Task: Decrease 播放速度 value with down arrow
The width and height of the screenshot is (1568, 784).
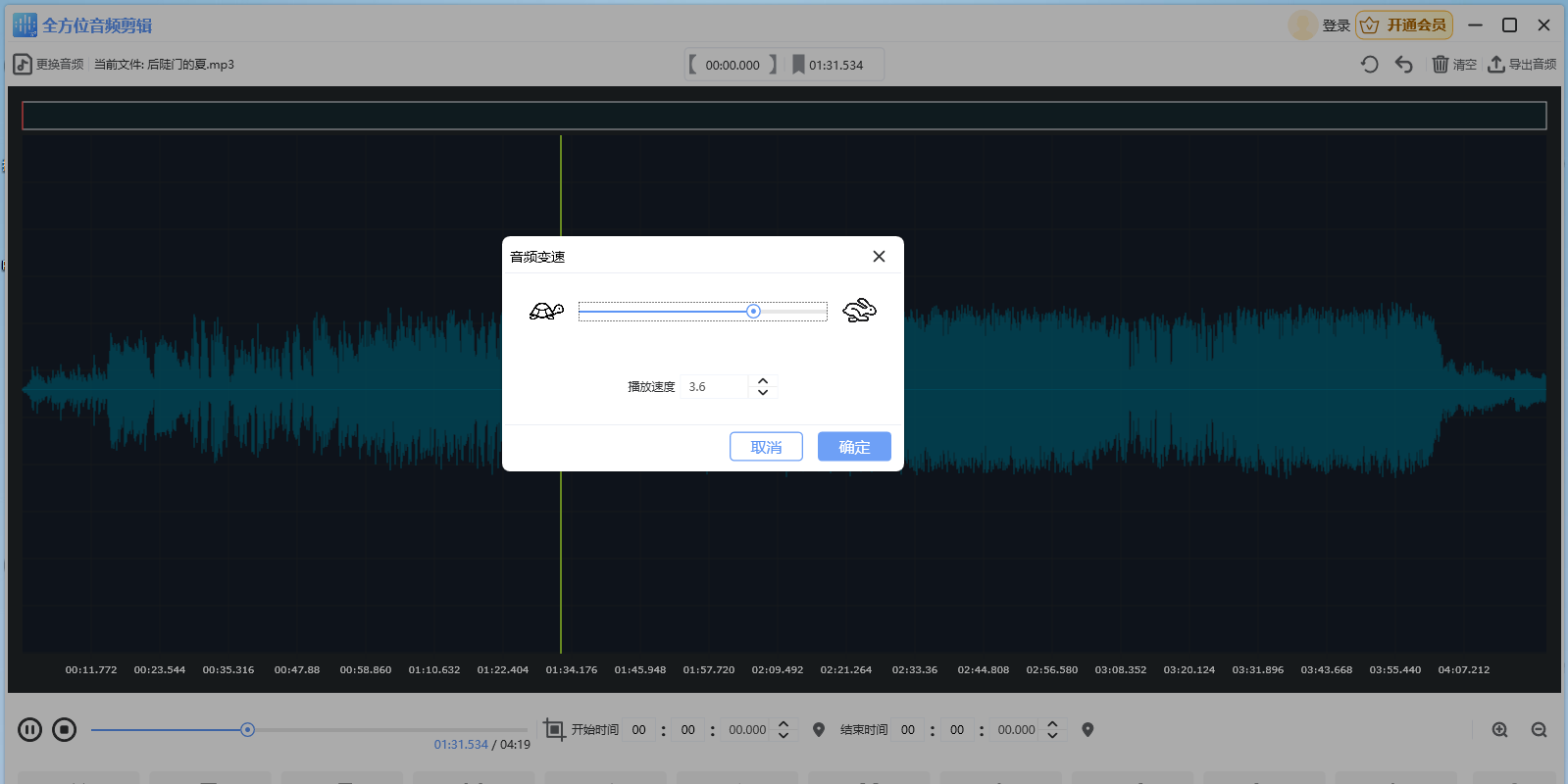Action: coord(763,392)
